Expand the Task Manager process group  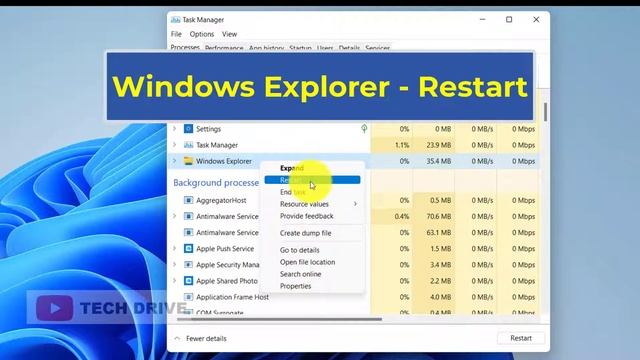[174, 145]
